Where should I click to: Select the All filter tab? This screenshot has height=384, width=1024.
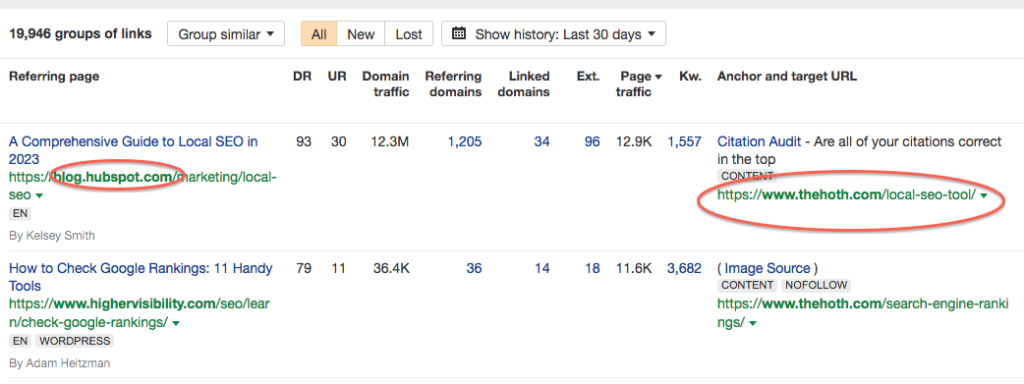319,34
